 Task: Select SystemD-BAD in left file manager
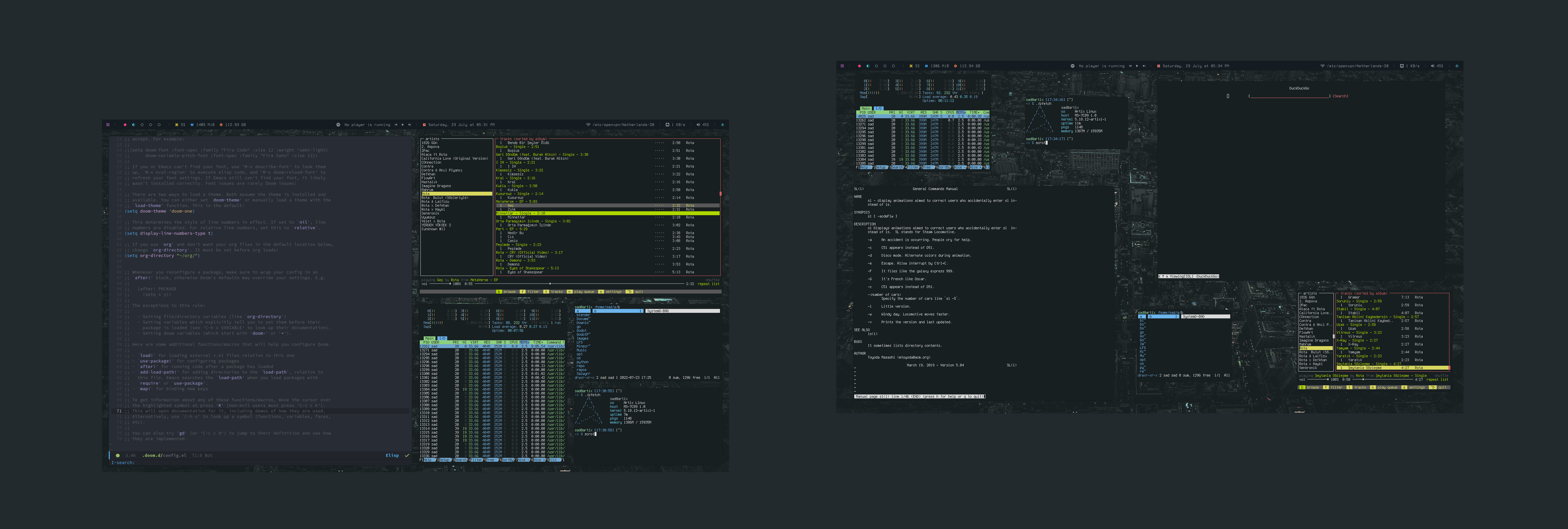coord(682,311)
